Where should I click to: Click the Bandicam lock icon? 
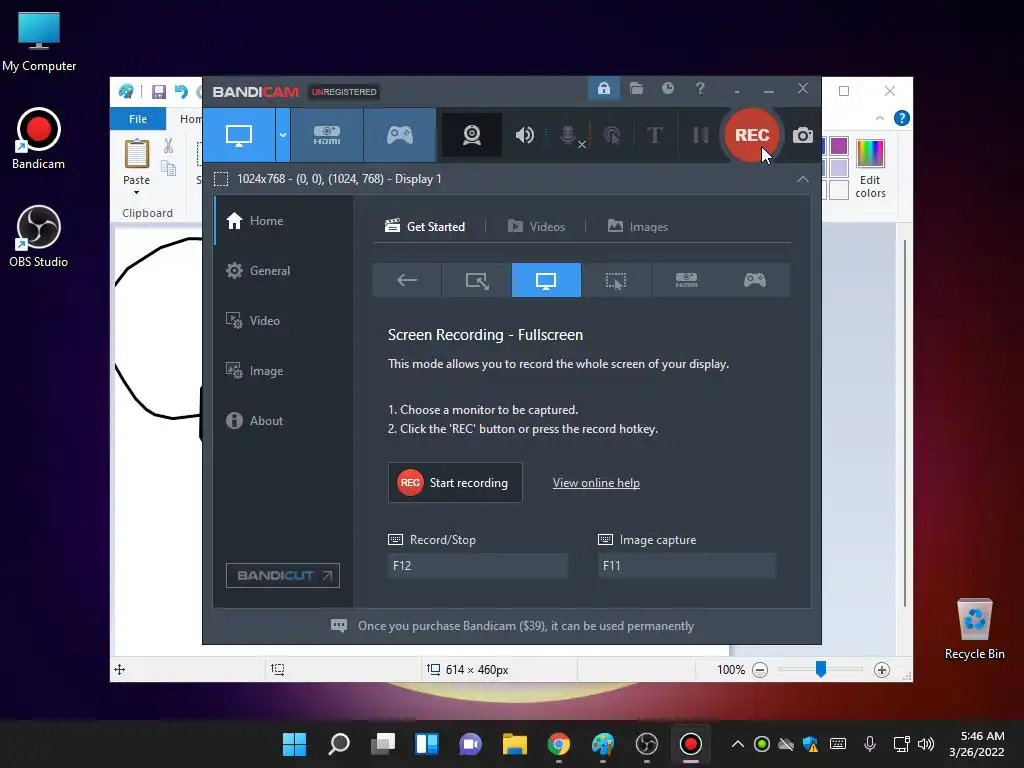click(604, 88)
